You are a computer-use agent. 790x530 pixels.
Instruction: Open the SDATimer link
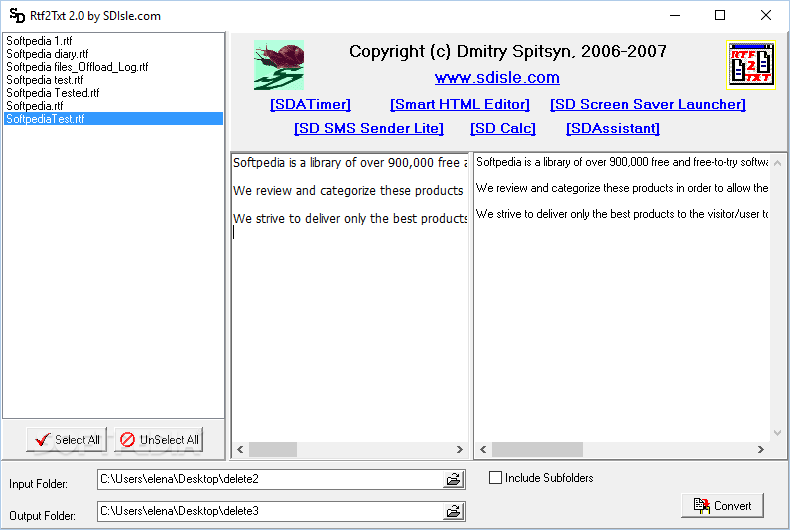click(310, 104)
